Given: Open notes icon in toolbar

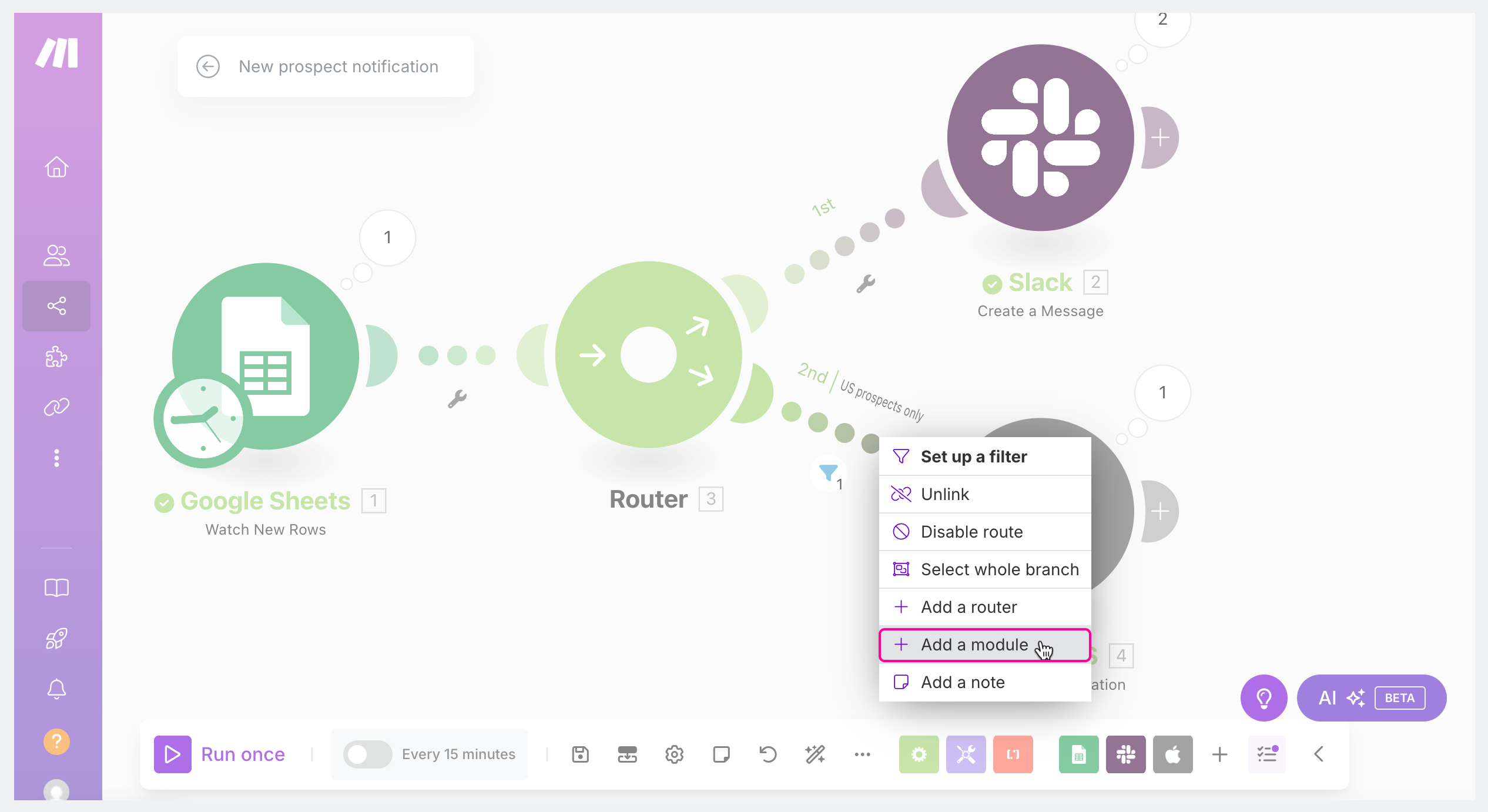Looking at the screenshot, I should click(722, 754).
